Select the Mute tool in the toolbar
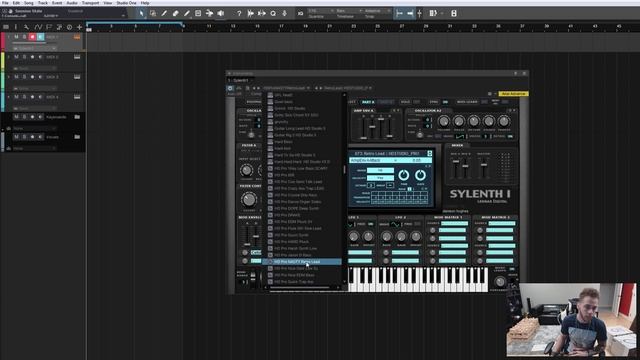This screenshot has height=360, width=640. 198,13
